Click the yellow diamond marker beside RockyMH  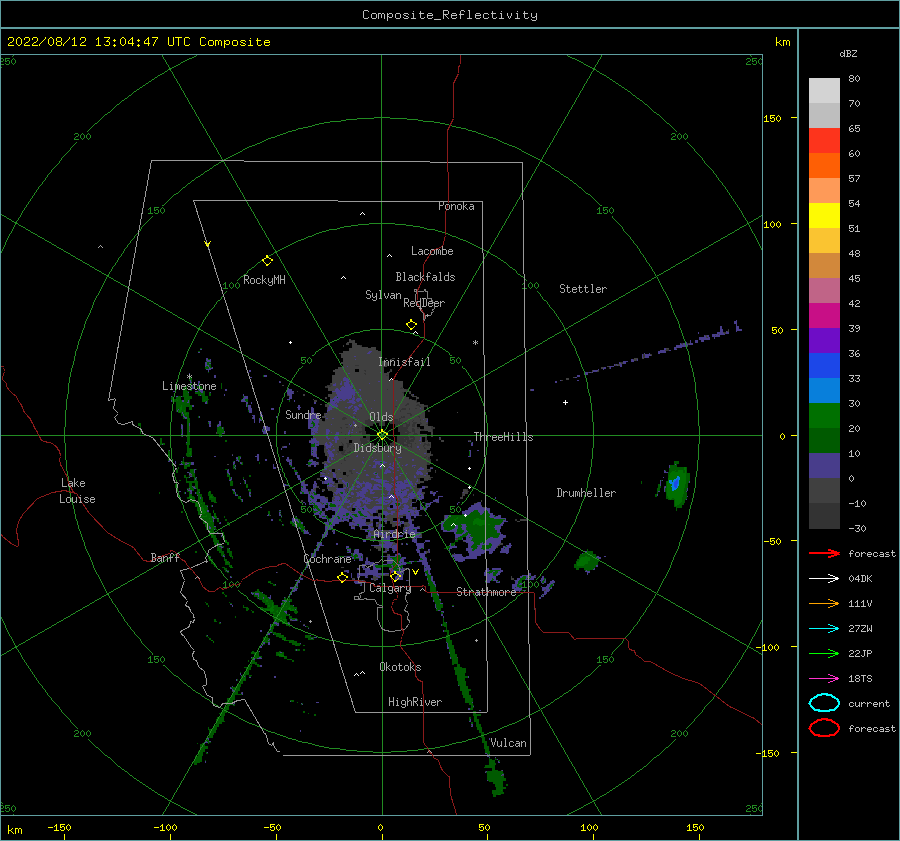(x=267, y=261)
